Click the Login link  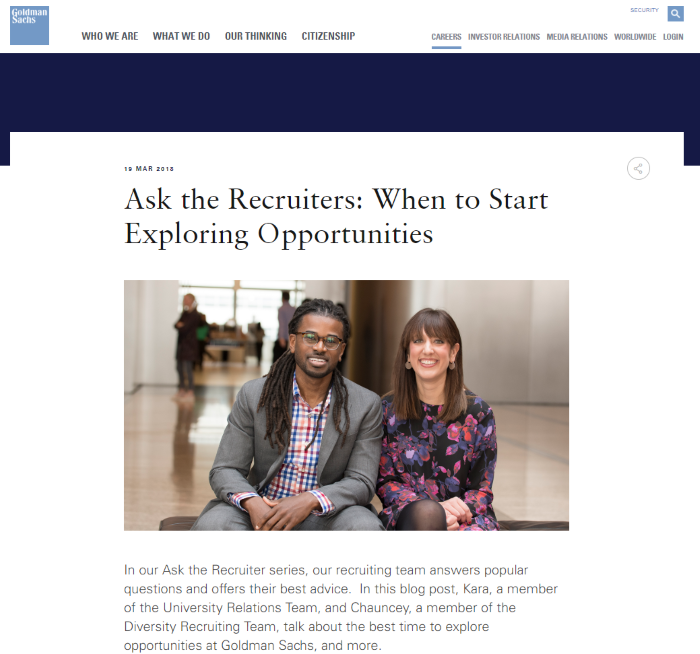(x=673, y=37)
